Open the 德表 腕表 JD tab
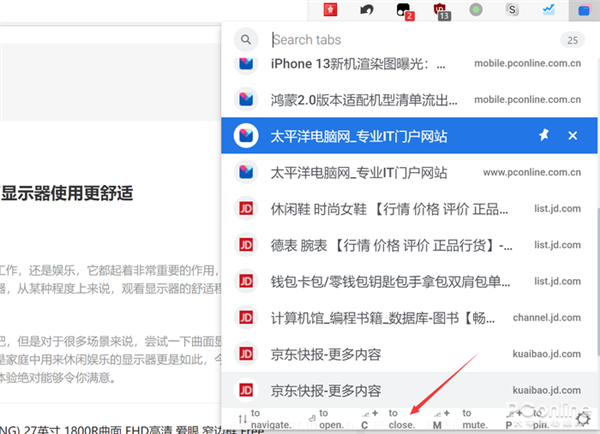The height and width of the screenshot is (434, 600). coord(409,245)
